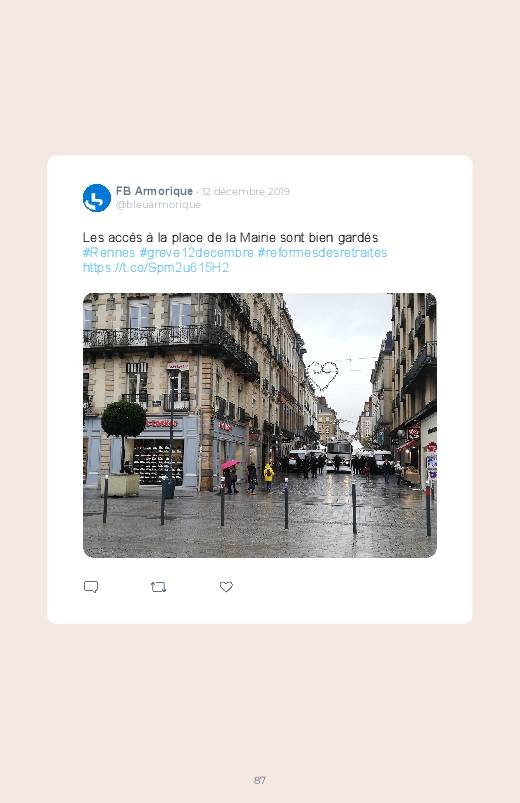Click the reply speech bubble icon
The height and width of the screenshot is (803, 520).
coord(91,587)
